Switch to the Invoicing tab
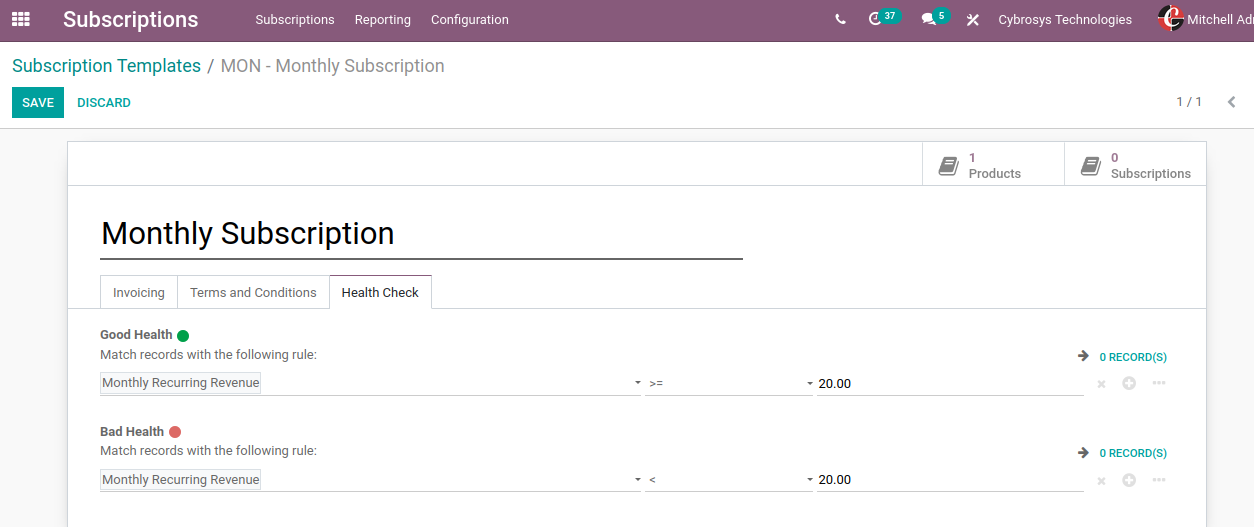The width and height of the screenshot is (1254, 527). [x=139, y=292]
